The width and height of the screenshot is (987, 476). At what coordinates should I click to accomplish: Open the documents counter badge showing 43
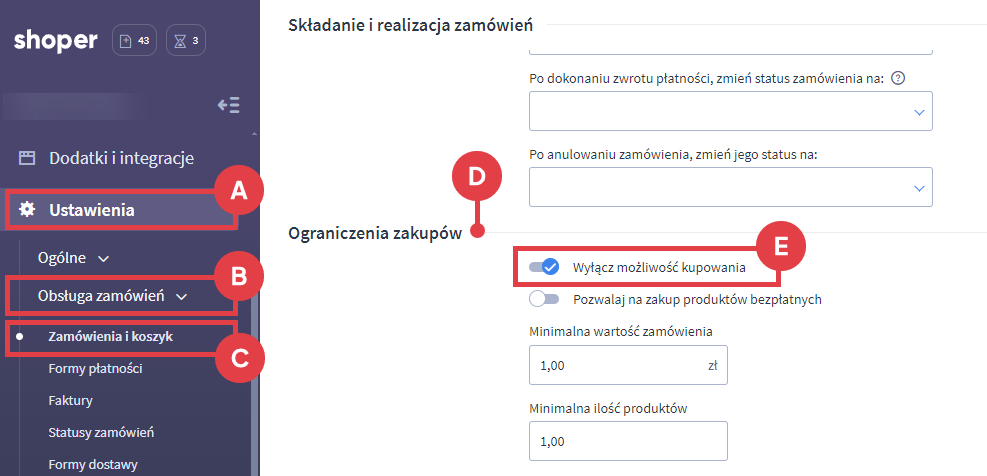click(134, 41)
